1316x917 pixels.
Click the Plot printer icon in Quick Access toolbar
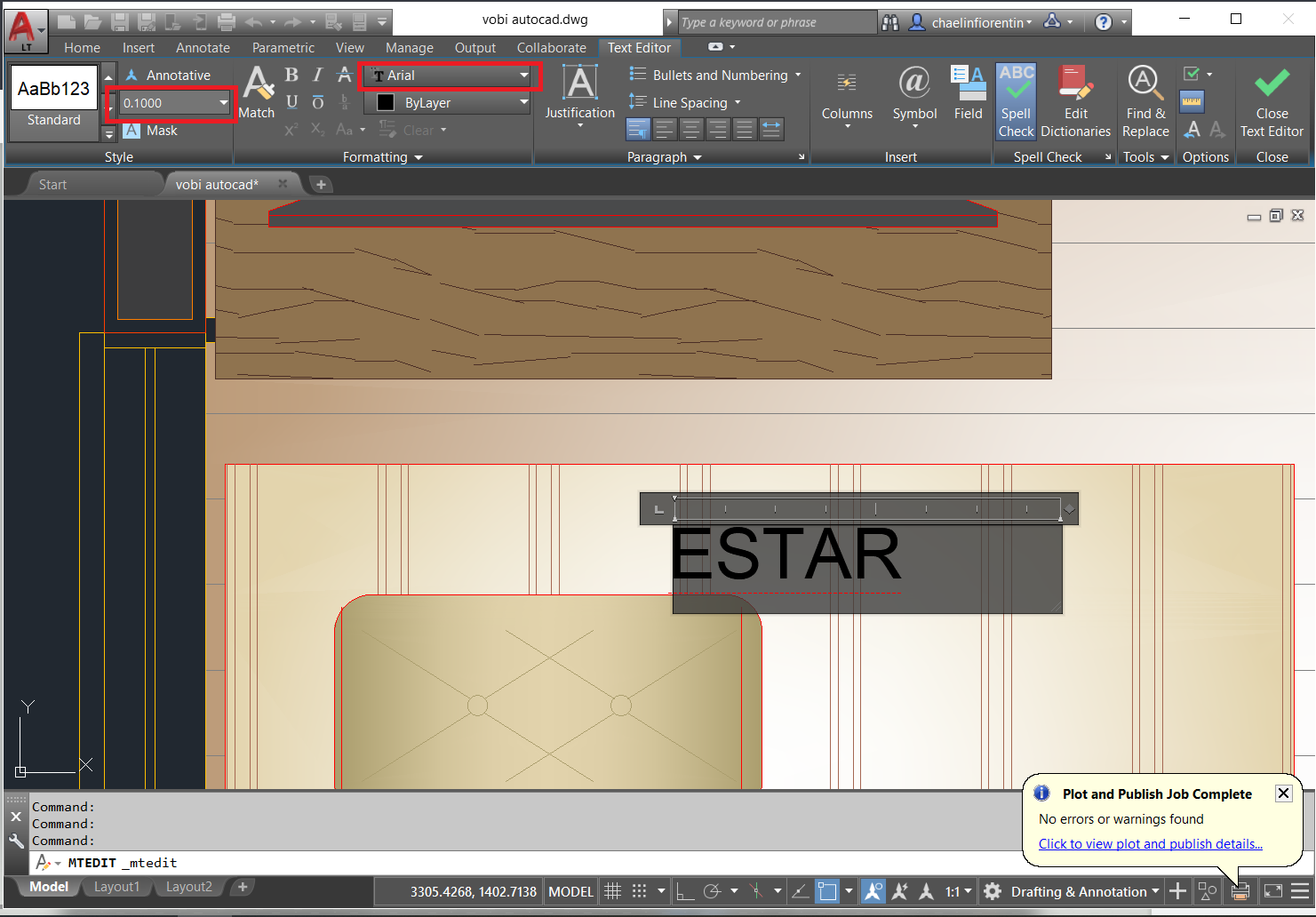227,21
